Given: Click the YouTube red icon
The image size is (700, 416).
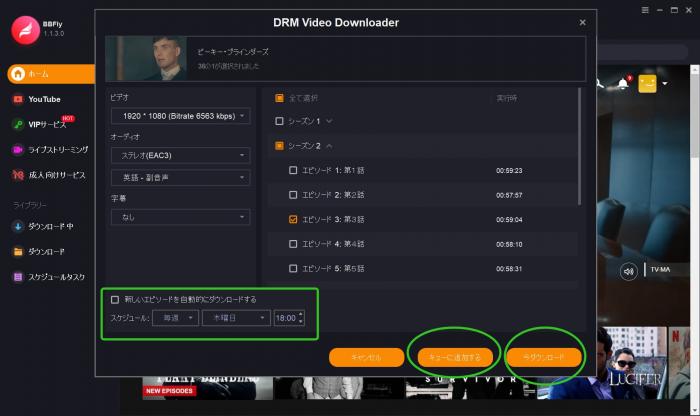Looking at the screenshot, I should click(x=18, y=99).
